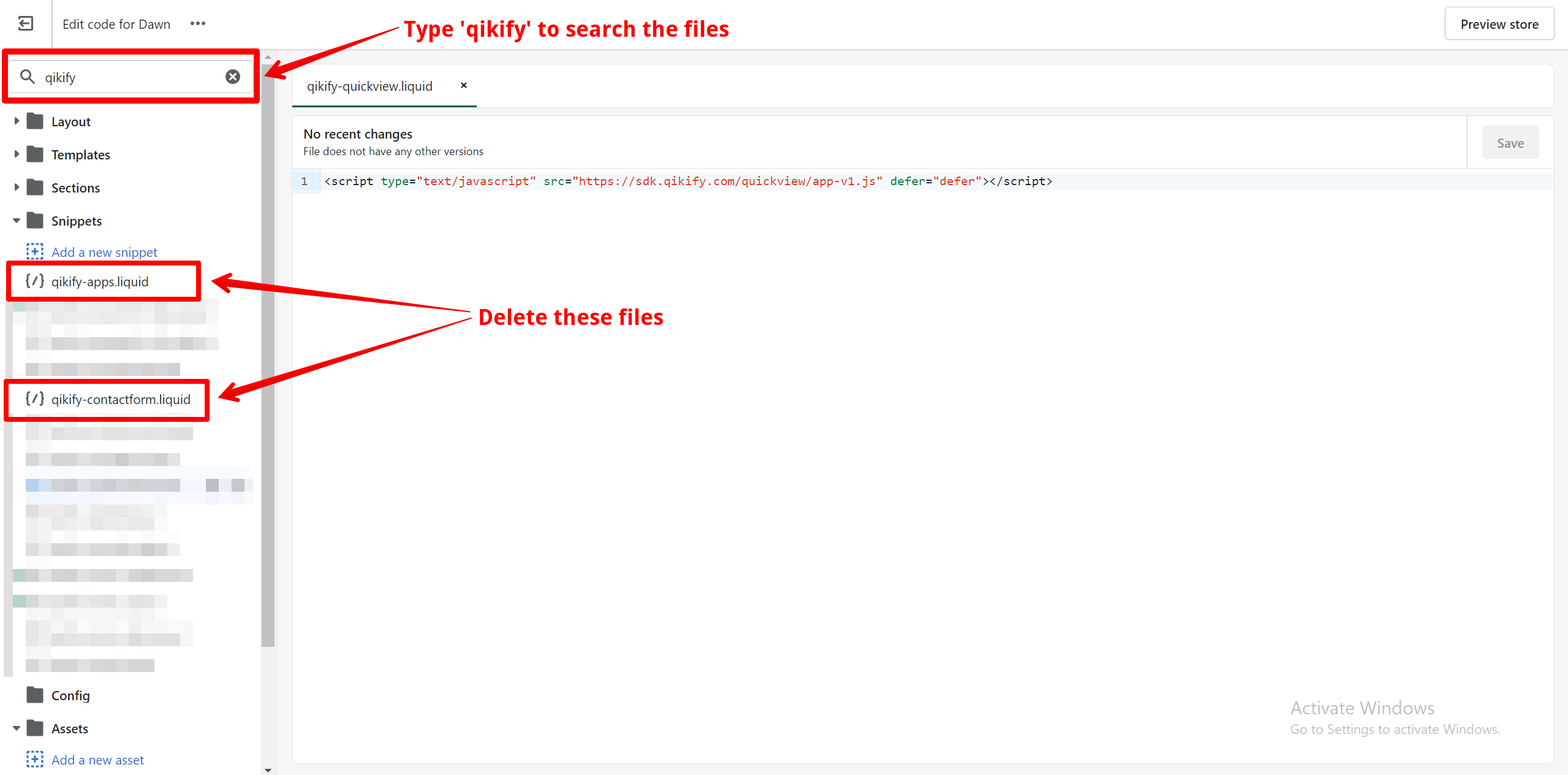The height and width of the screenshot is (775, 1568).
Task: Select the Config folder icon
Action: pos(36,695)
